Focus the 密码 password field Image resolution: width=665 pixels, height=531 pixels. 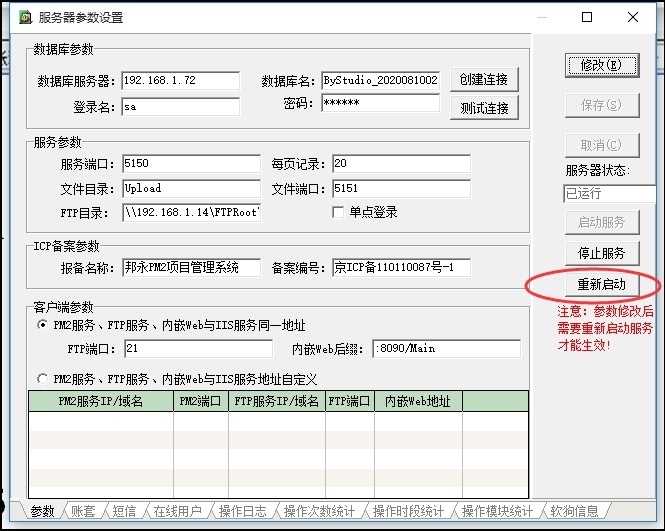380,104
